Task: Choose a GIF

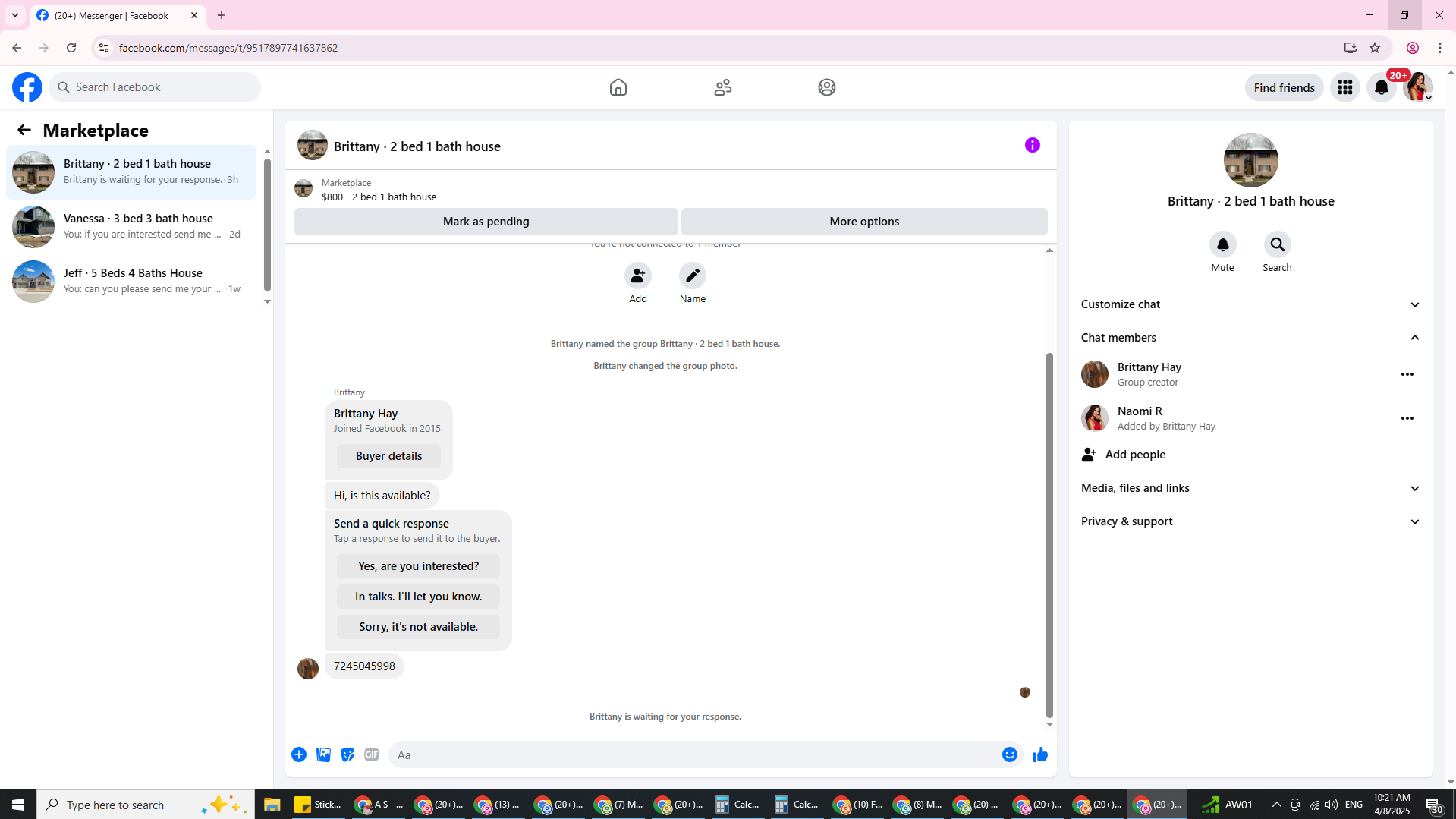Action: (371, 754)
